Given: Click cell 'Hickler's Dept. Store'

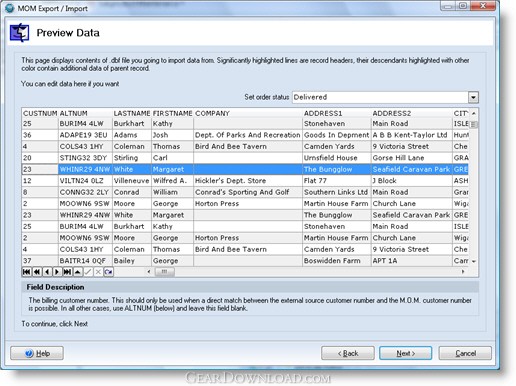Looking at the screenshot, I should 248,181.
